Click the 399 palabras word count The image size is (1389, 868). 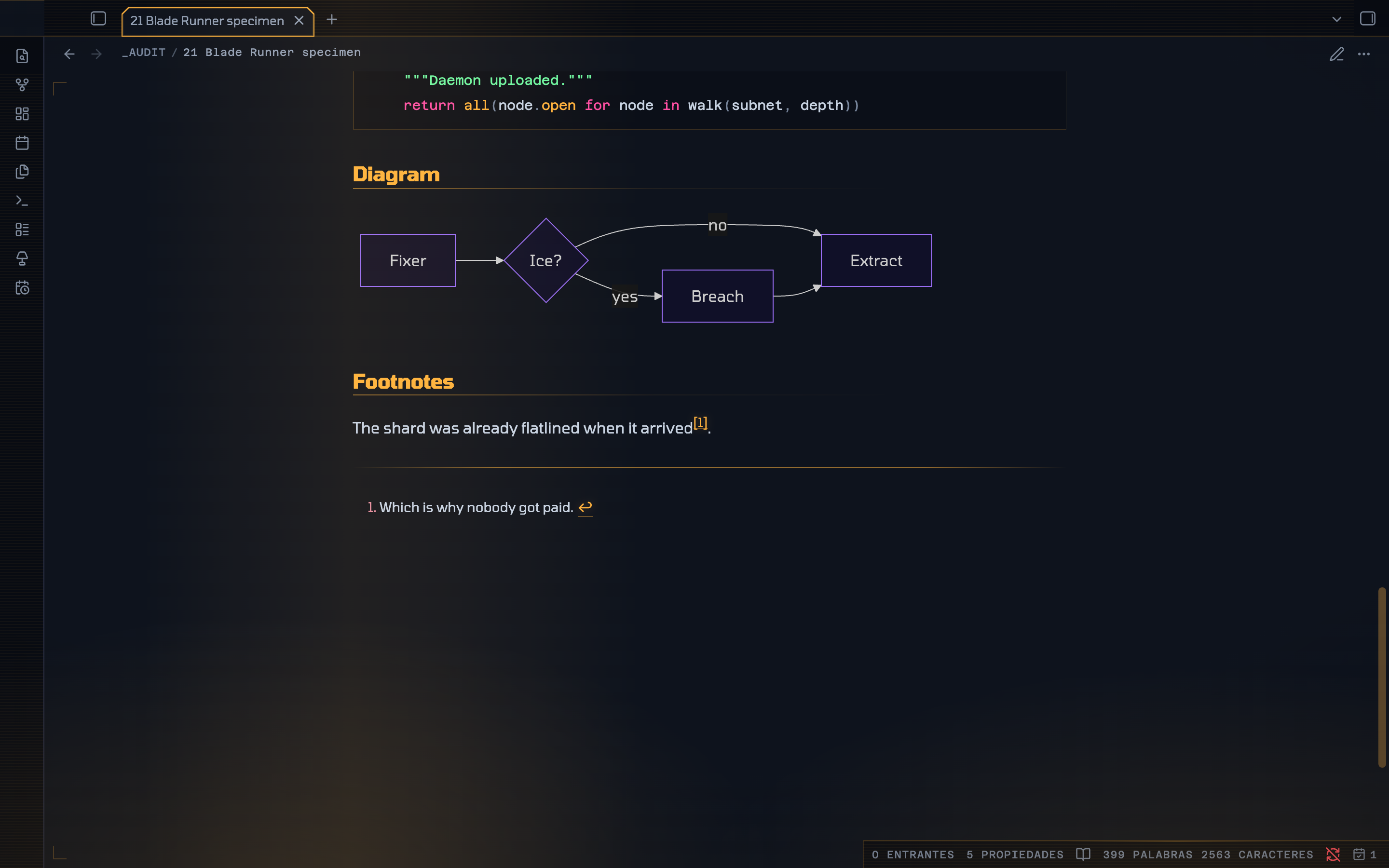1147,855
